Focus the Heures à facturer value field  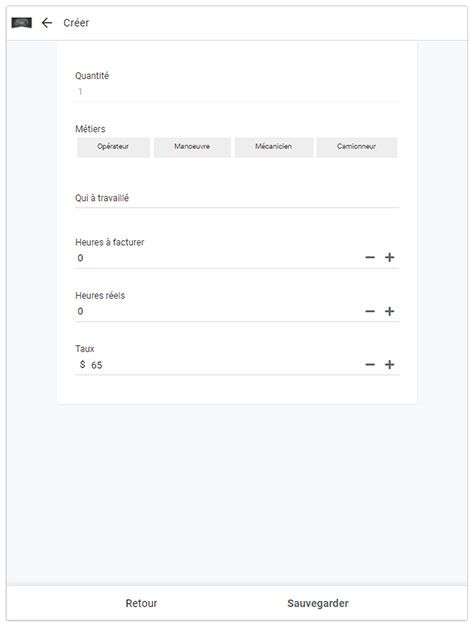click(219, 258)
